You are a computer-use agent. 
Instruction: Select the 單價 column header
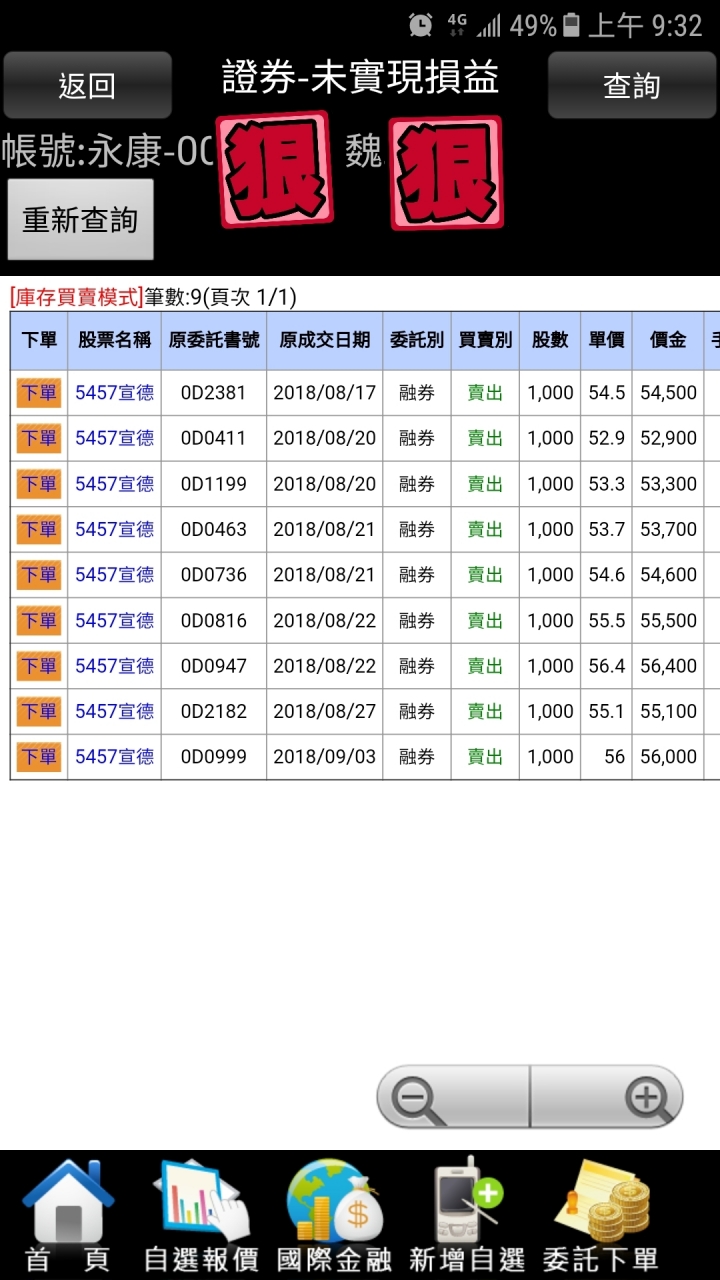(x=607, y=340)
